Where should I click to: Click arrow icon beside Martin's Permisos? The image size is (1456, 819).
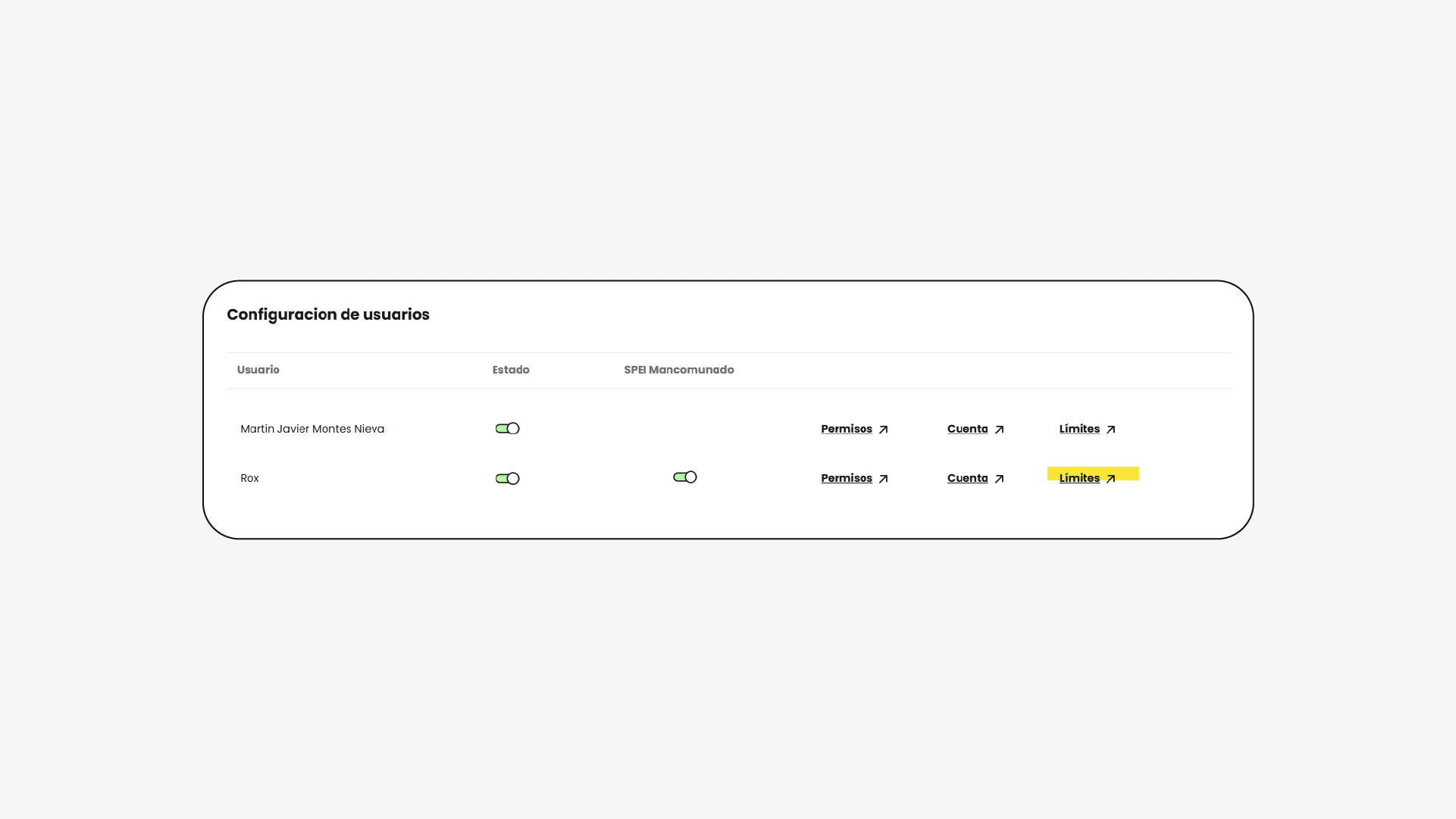click(x=883, y=430)
